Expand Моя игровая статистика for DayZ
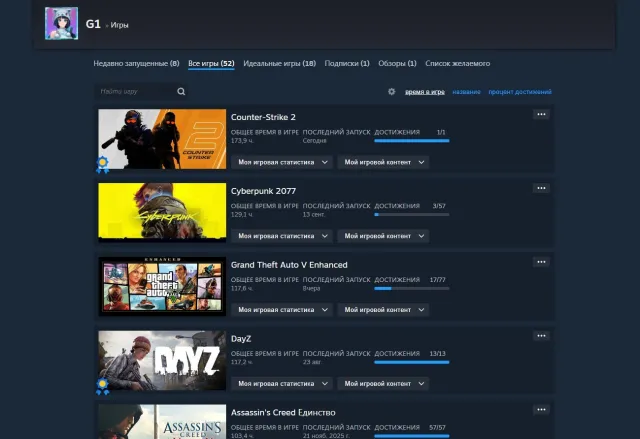This screenshot has height=439, width=640. pos(282,384)
